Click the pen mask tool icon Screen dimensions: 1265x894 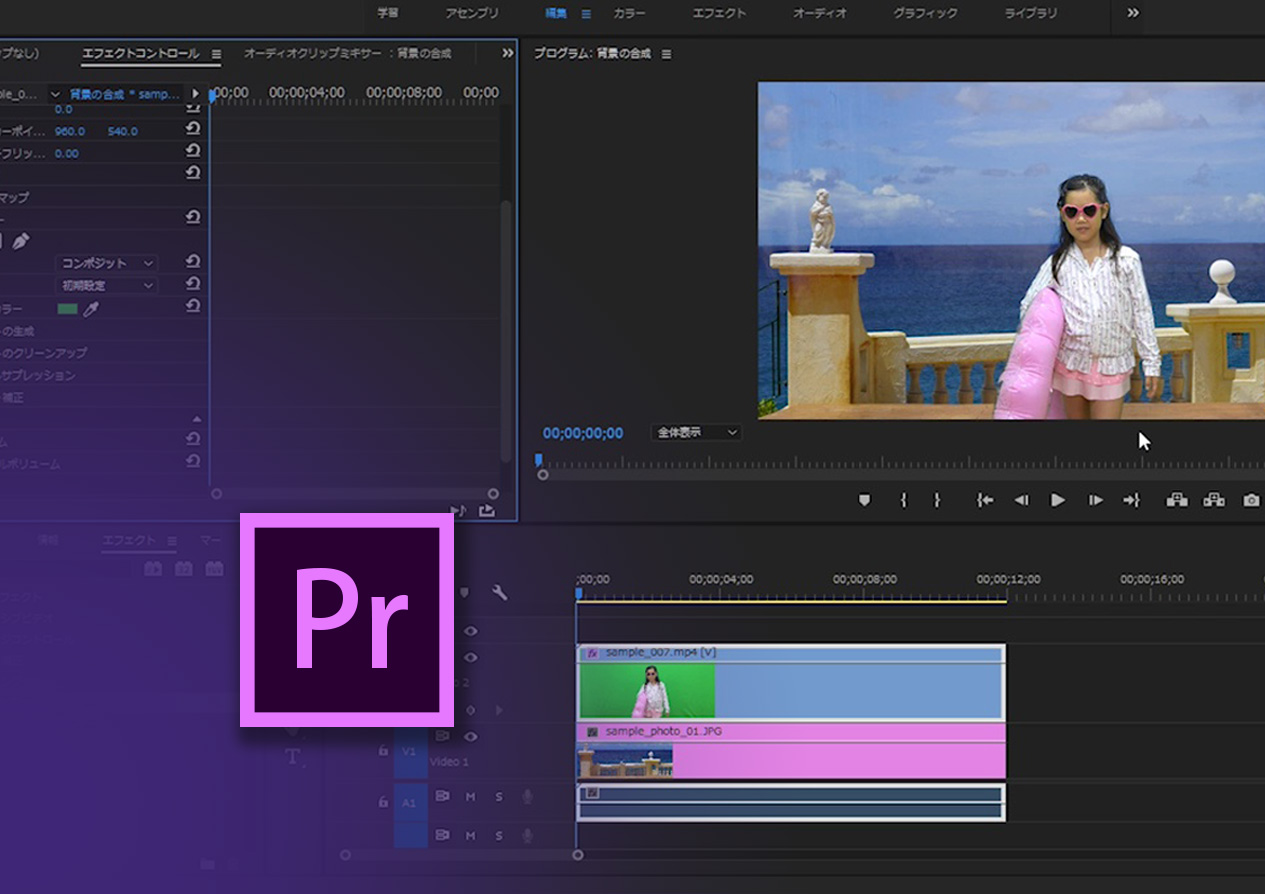coord(21,241)
